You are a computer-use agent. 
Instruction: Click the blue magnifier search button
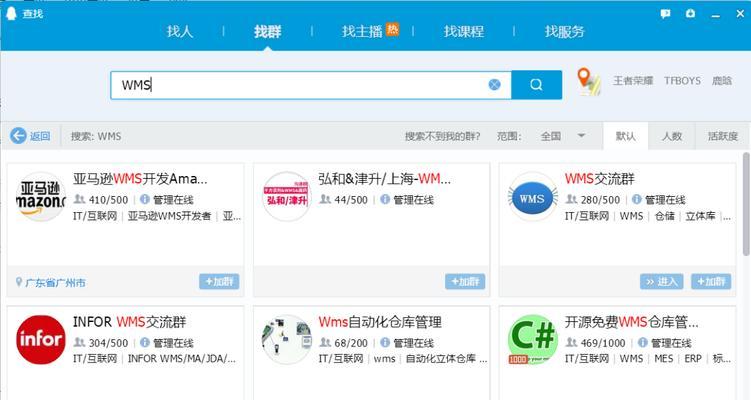pyautogui.click(x=536, y=85)
